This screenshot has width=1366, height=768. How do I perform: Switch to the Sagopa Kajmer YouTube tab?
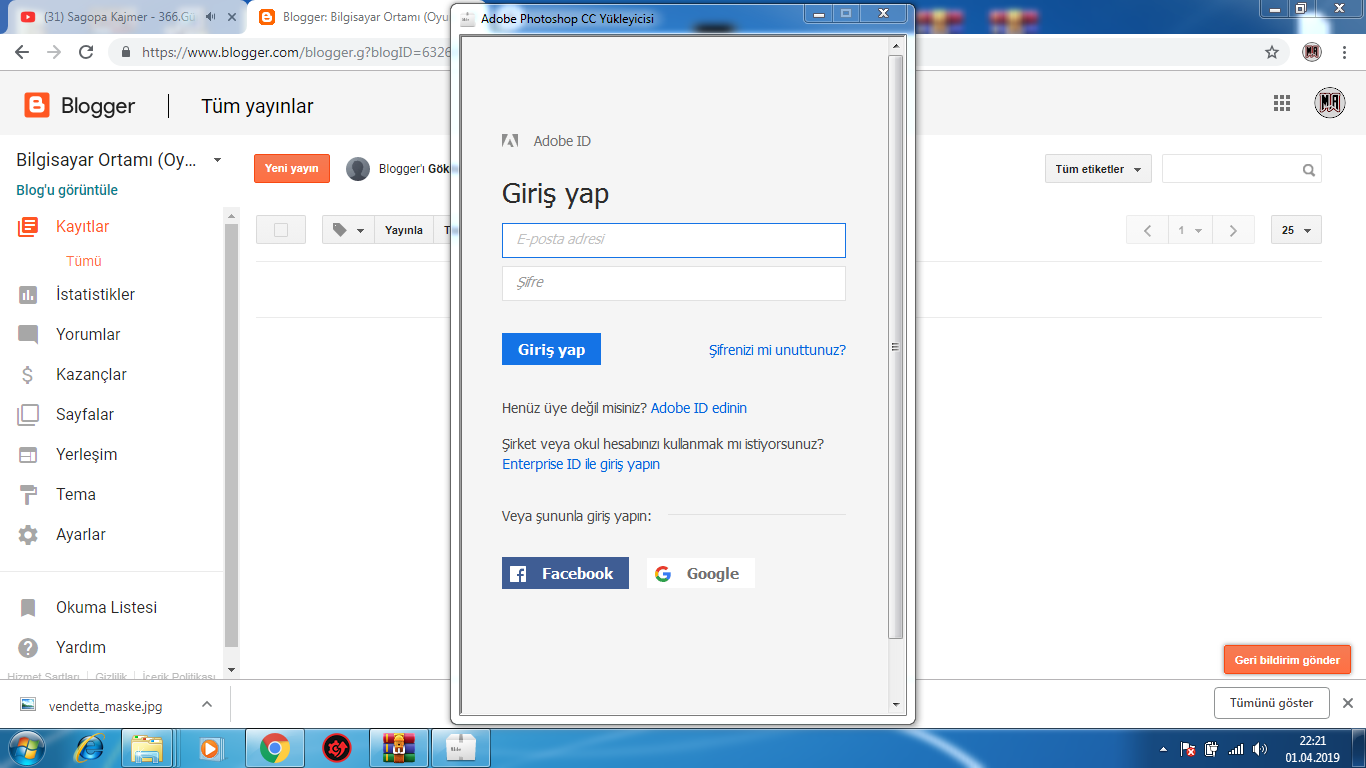point(121,17)
